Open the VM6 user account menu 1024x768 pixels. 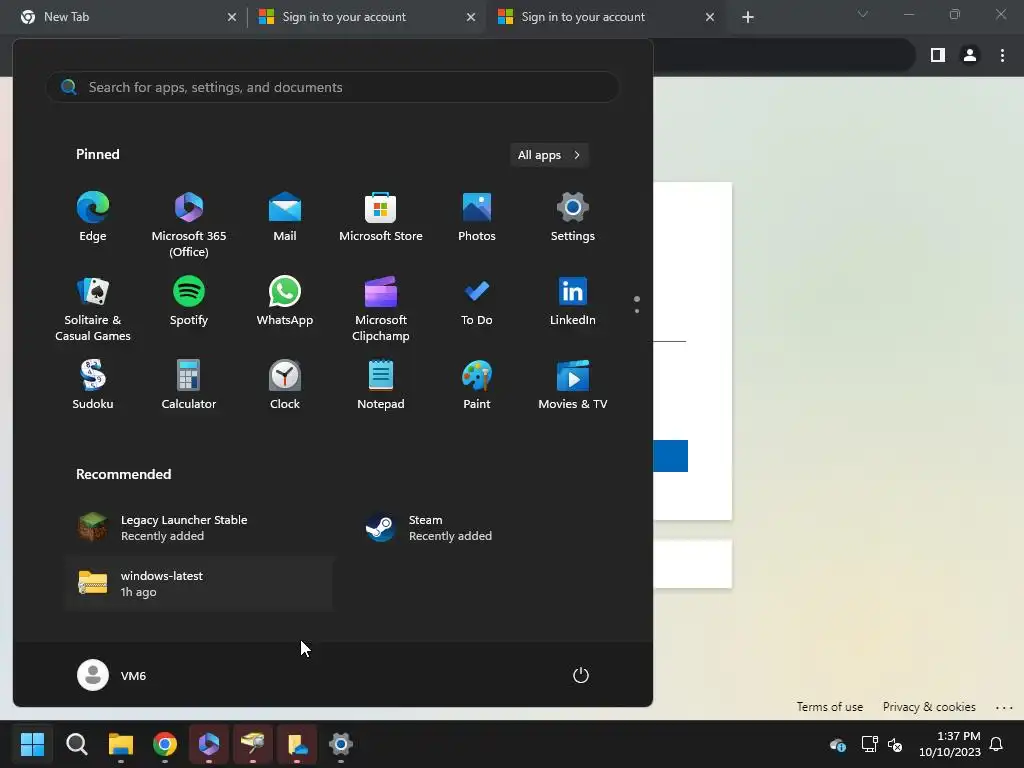pyautogui.click(x=112, y=675)
